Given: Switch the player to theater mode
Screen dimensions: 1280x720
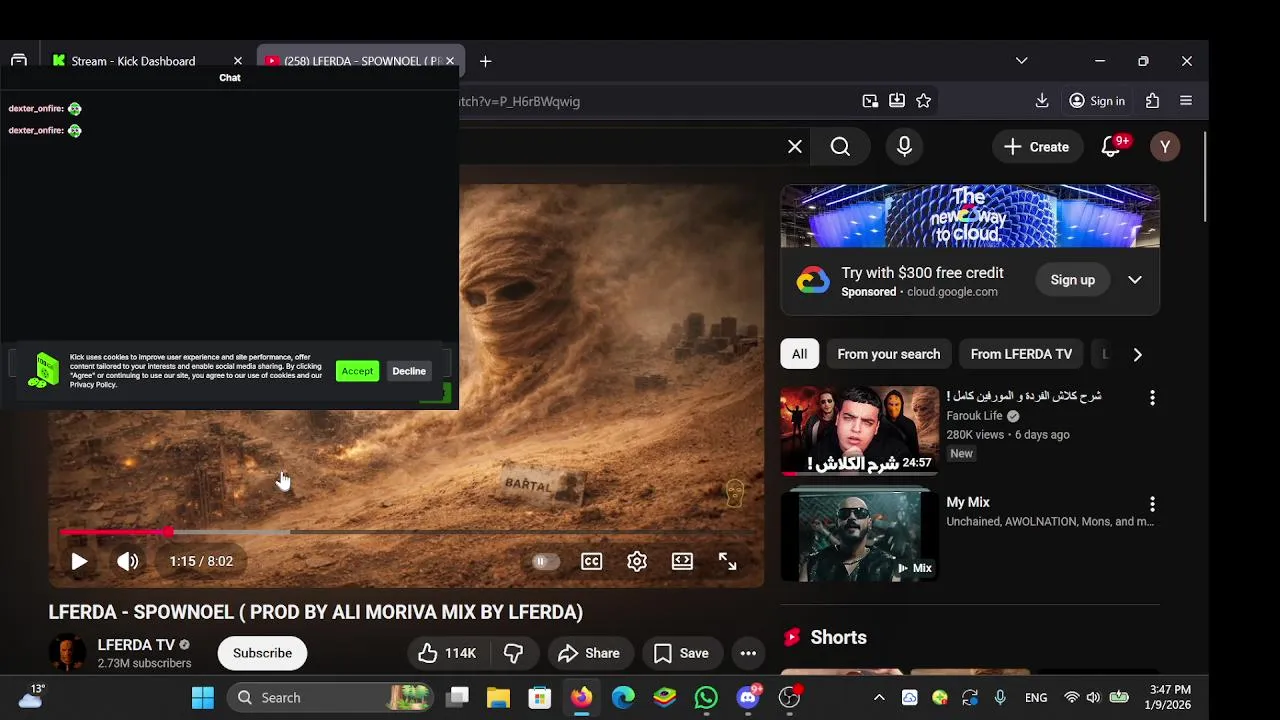Looking at the screenshot, I should point(682,561).
